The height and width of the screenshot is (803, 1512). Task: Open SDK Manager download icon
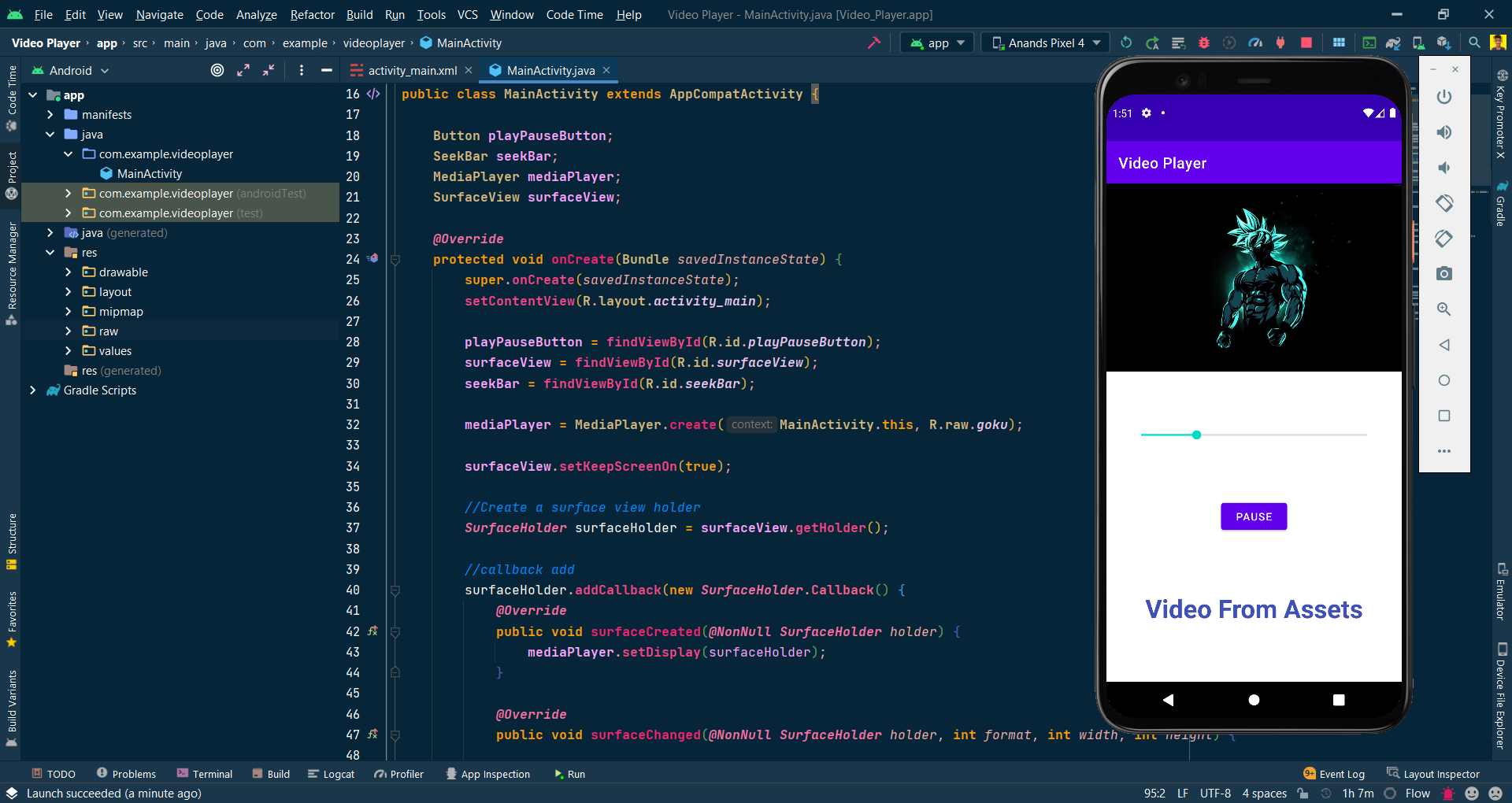click(x=1445, y=43)
